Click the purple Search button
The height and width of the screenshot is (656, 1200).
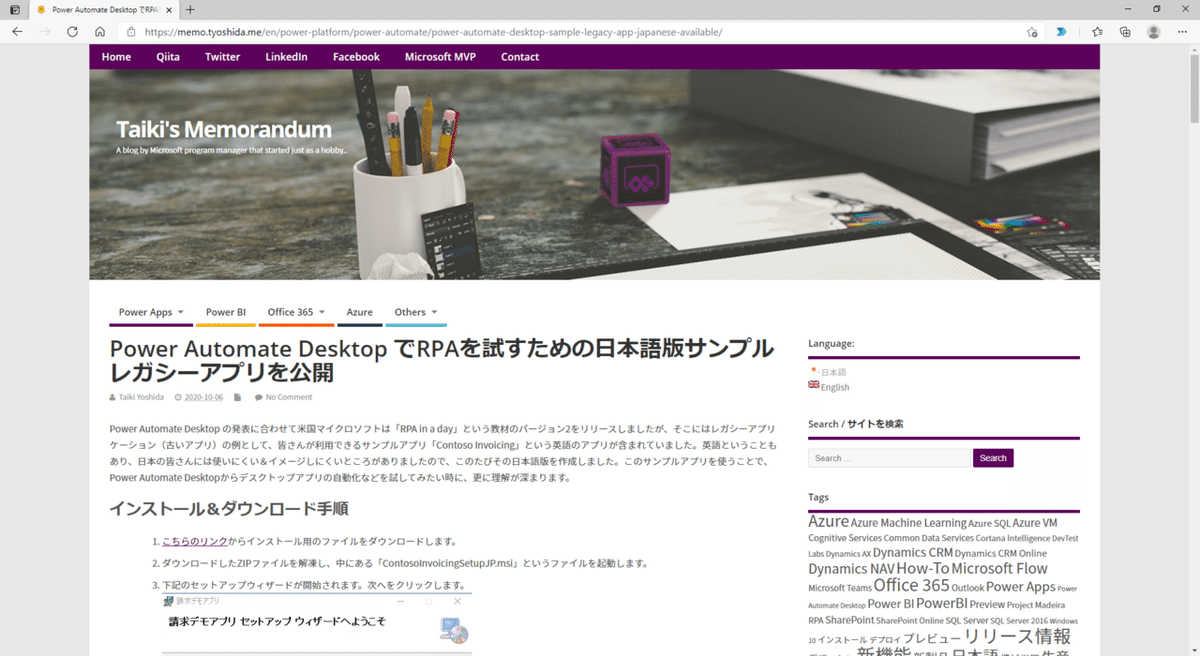pyautogui.click(x=993, y=458)
